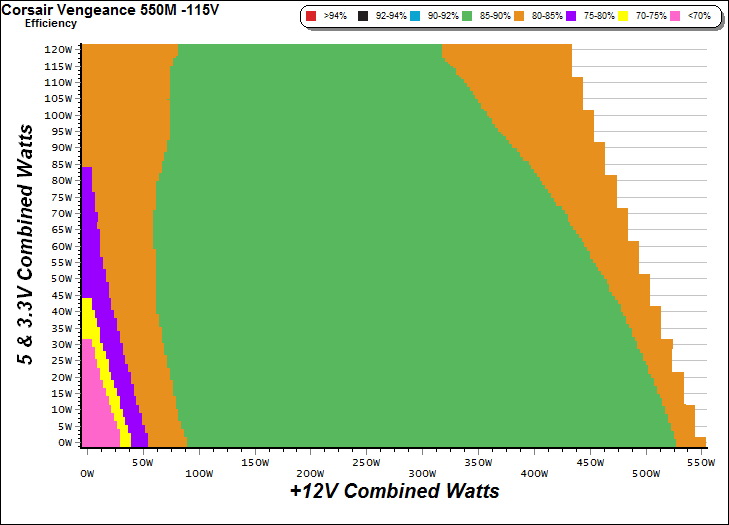Click the red >94% legend swatch
This screenshot has width=729, height=525.
pyautogui.click(x=312, y=17)
